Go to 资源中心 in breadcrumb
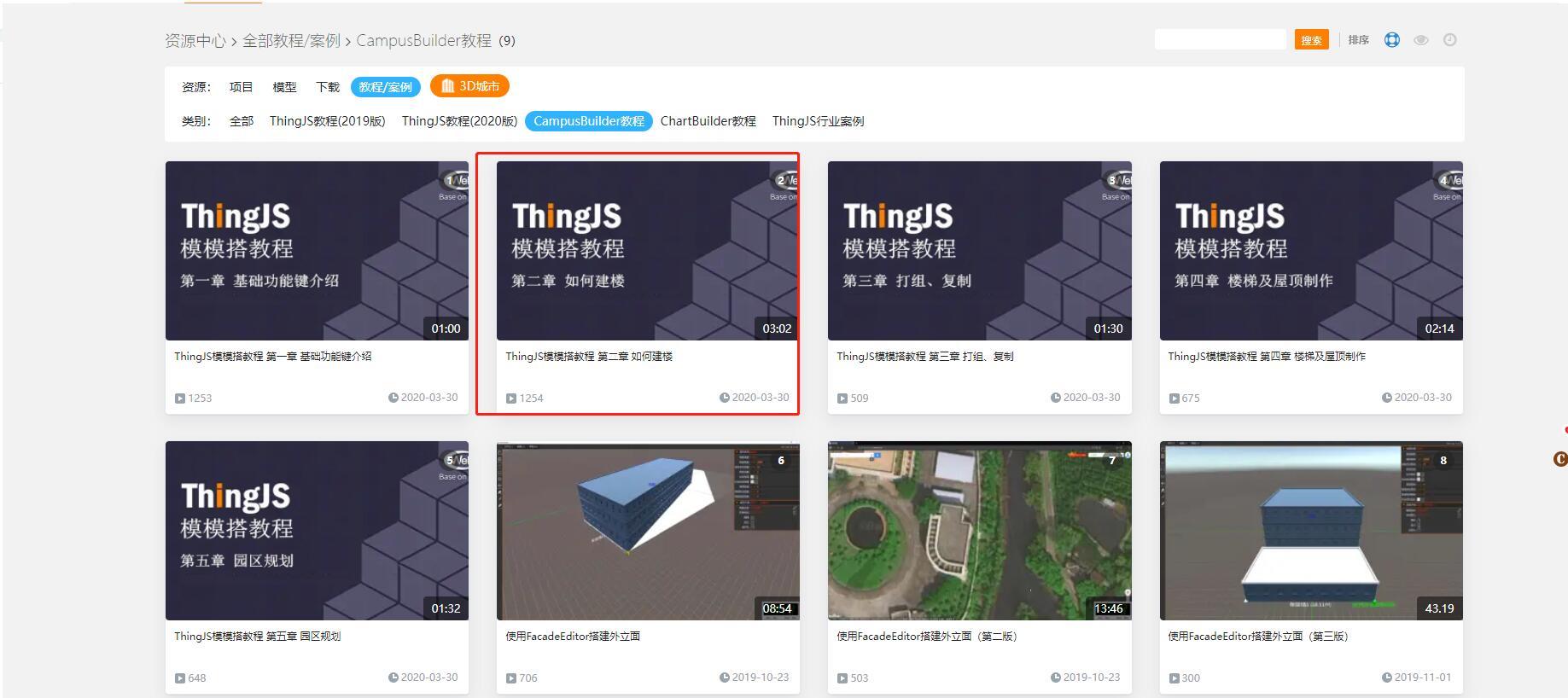Viewport: 1568px width, 698px height. 195,41
